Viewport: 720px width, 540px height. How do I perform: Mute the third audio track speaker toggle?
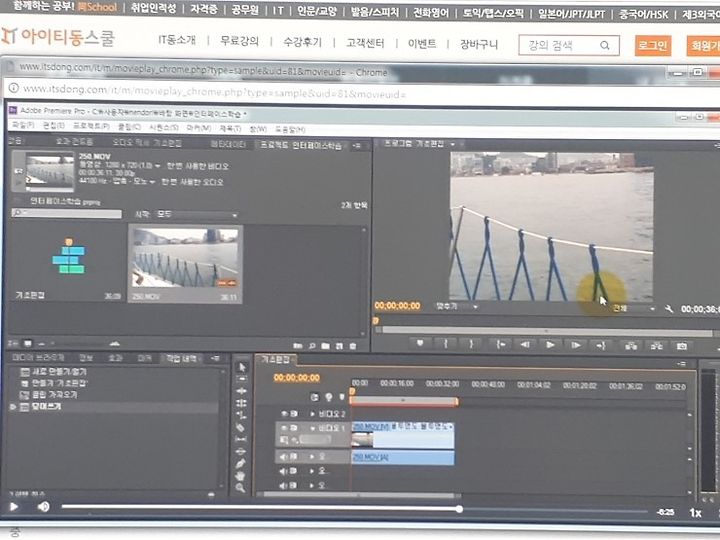[283, 485]
